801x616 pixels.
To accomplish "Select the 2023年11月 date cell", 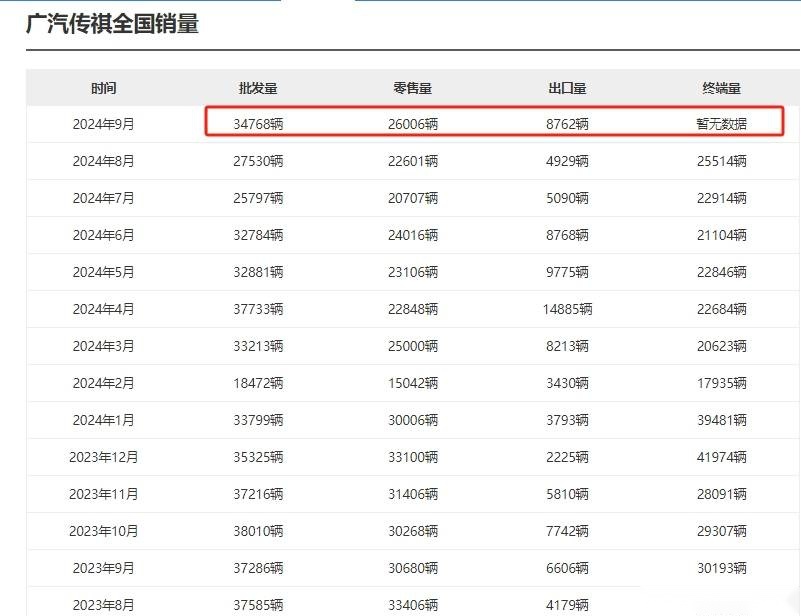I will click(104, 494).
